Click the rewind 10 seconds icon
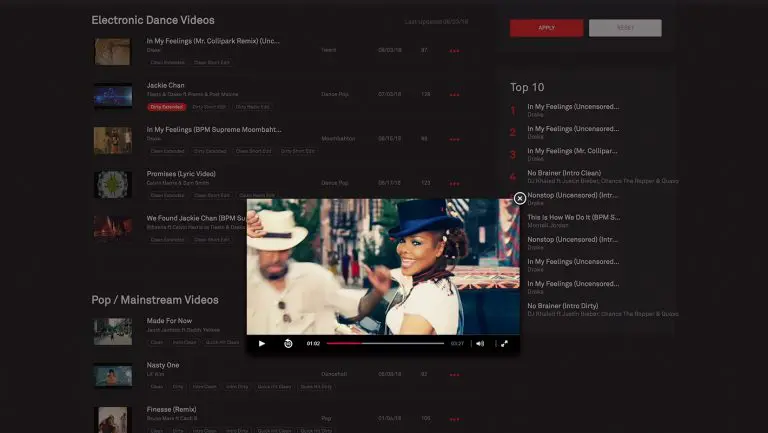This screenshot has width=768, height=433. tap(288, 343)
